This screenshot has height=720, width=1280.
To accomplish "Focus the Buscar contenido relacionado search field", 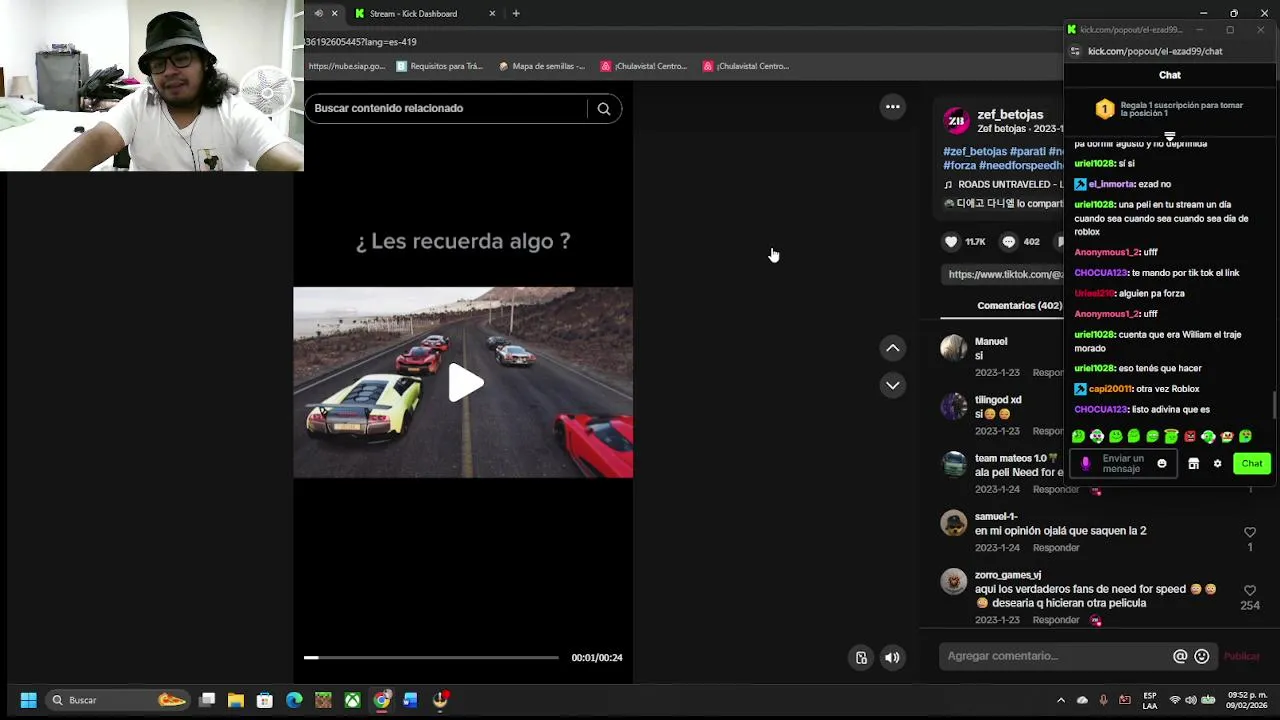I will pos(448,108).
